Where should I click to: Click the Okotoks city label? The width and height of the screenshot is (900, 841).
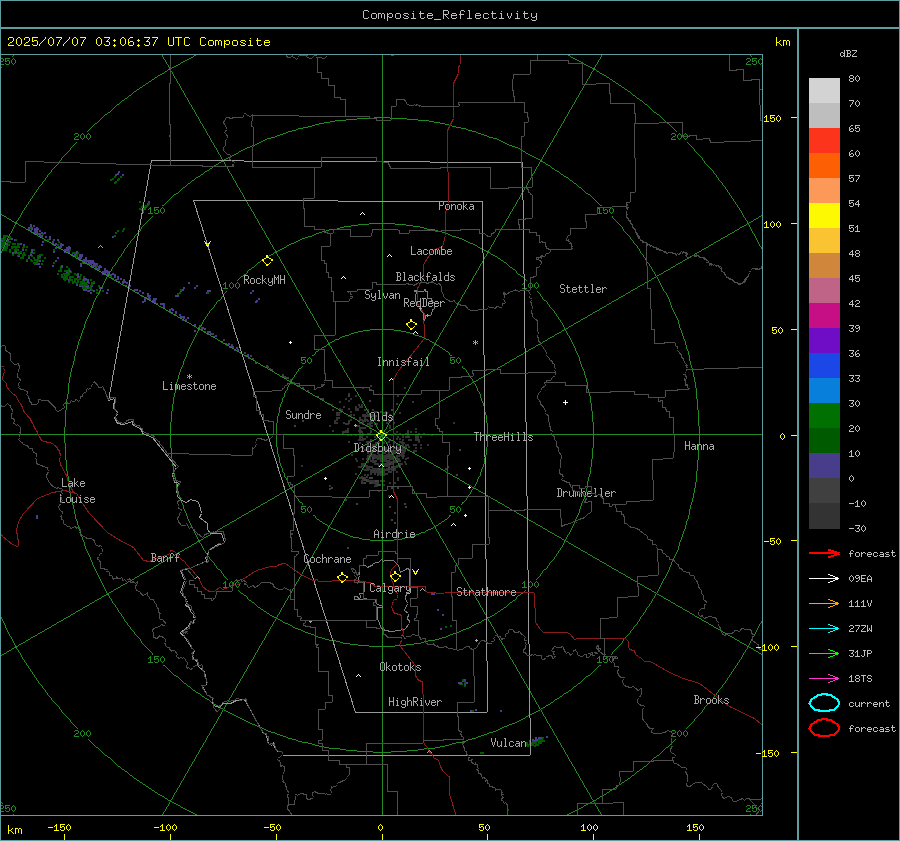coord(400,667)
